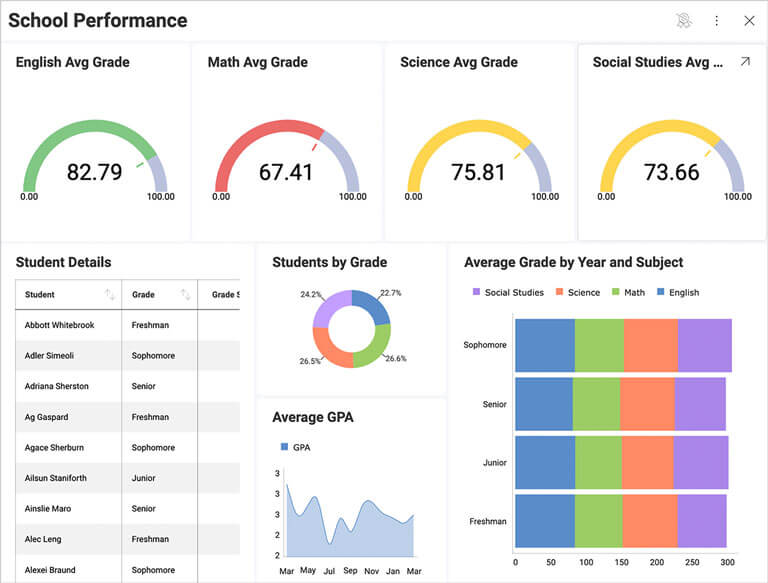Image resolution: width=768 pixels, height=583 pixels.
Task: Click the Math Avg Grade gauge
Action: coord(286,160)
